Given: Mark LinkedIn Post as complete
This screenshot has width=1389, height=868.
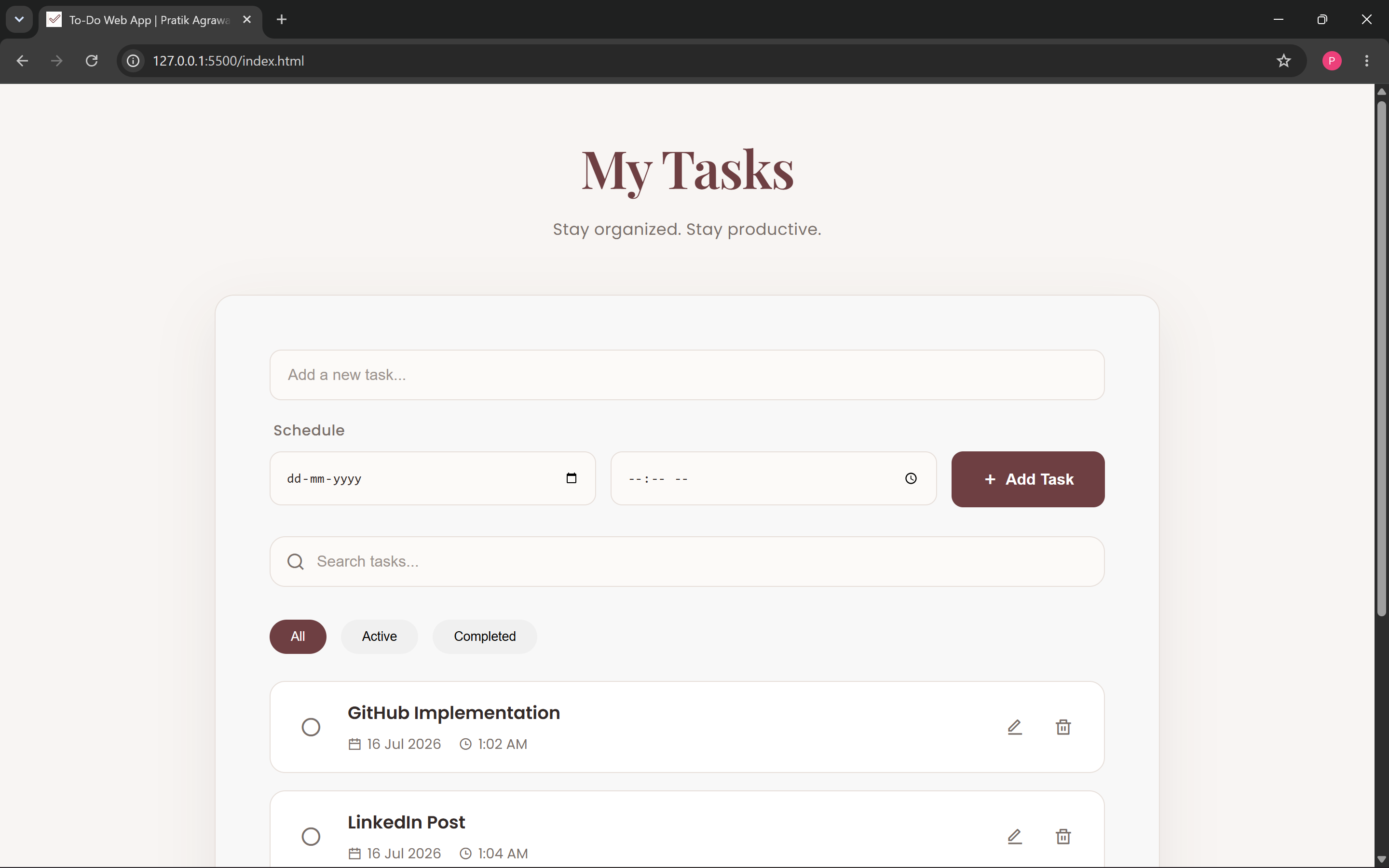Looking at the screenshot, I should [311, 837].
